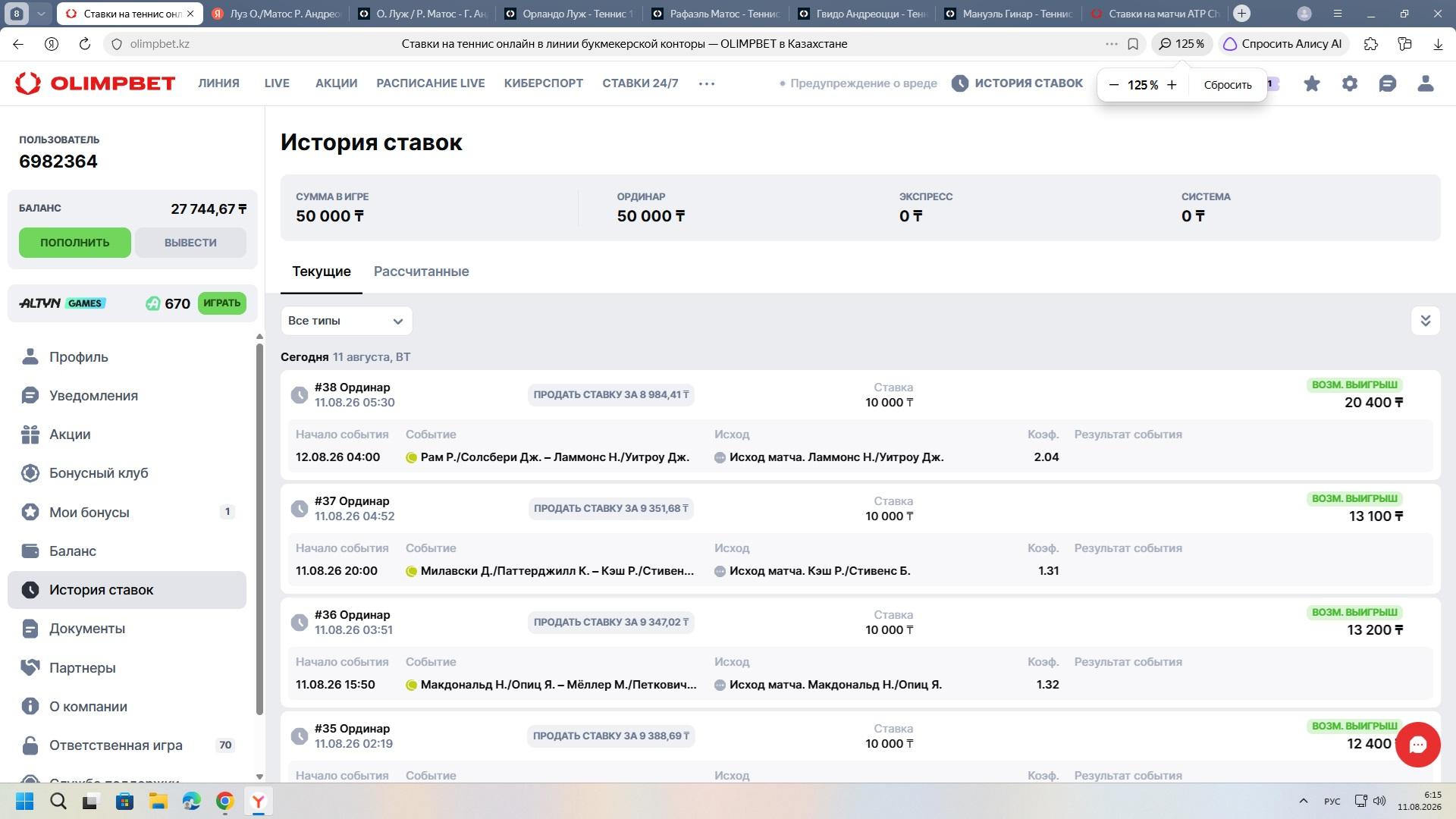Image resolution: width=1456 pixels, height=819 pixels.
Task: Open Спросить Алису AI assistant button
Action: (x=1283, y=44)
